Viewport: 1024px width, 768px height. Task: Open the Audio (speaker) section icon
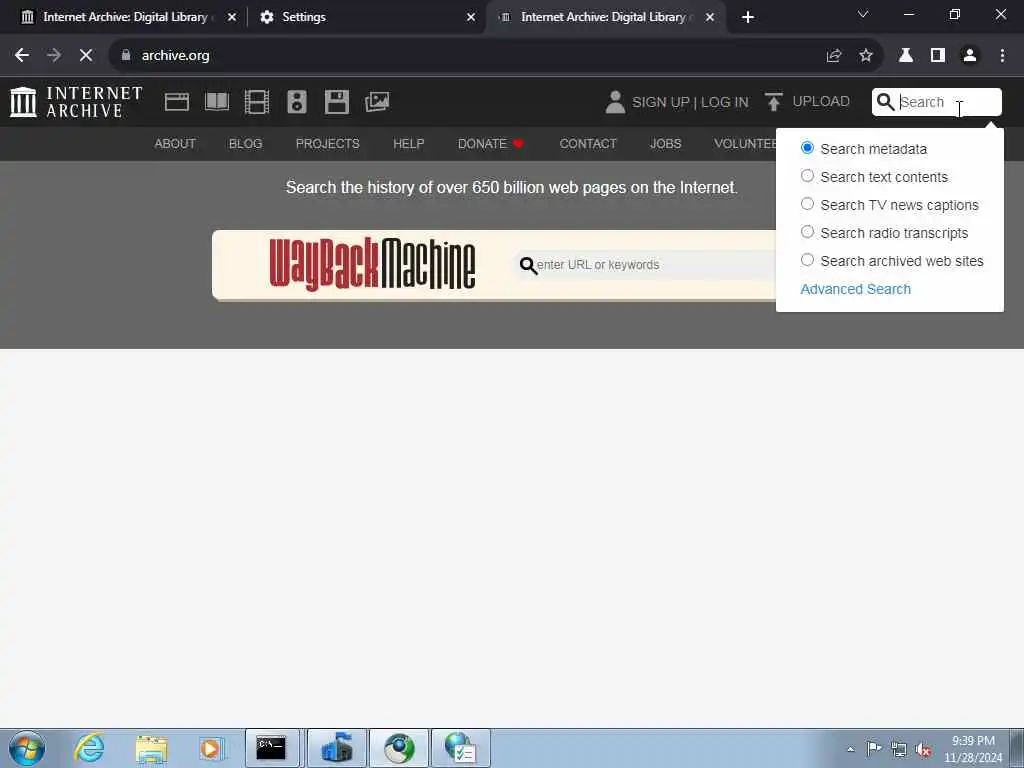(x=296, y=102)
